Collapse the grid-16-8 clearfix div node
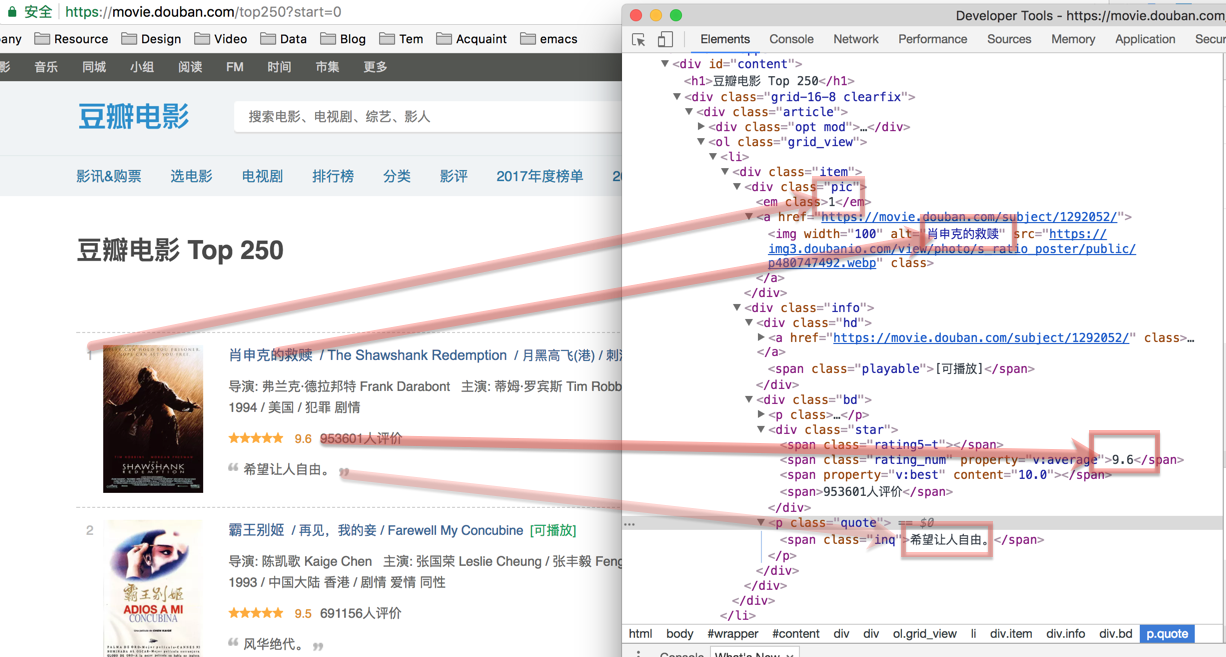Screen dimensions: 1226x657 [677, 97]
